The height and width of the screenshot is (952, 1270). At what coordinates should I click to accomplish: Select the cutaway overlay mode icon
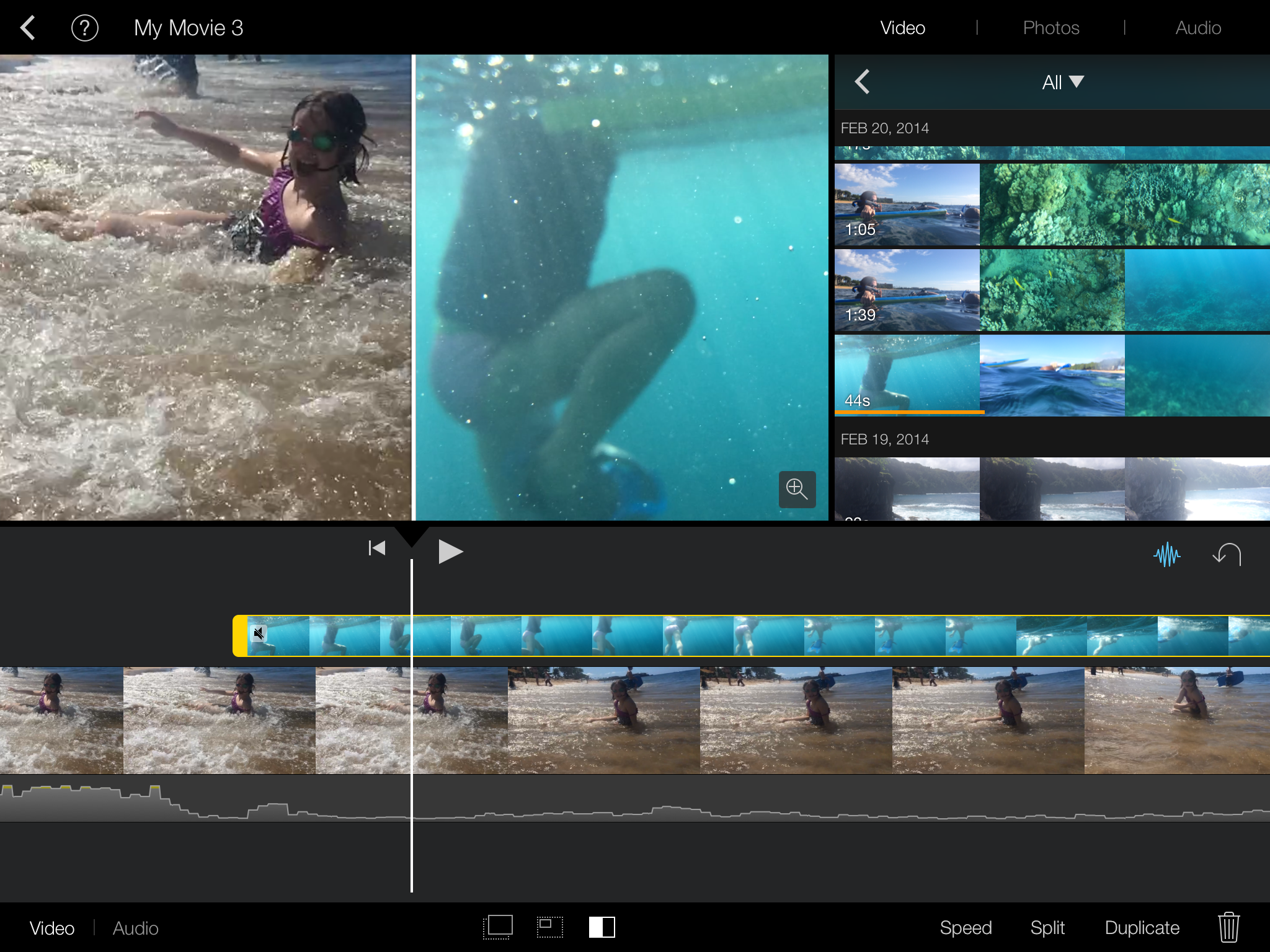point(498,927)
